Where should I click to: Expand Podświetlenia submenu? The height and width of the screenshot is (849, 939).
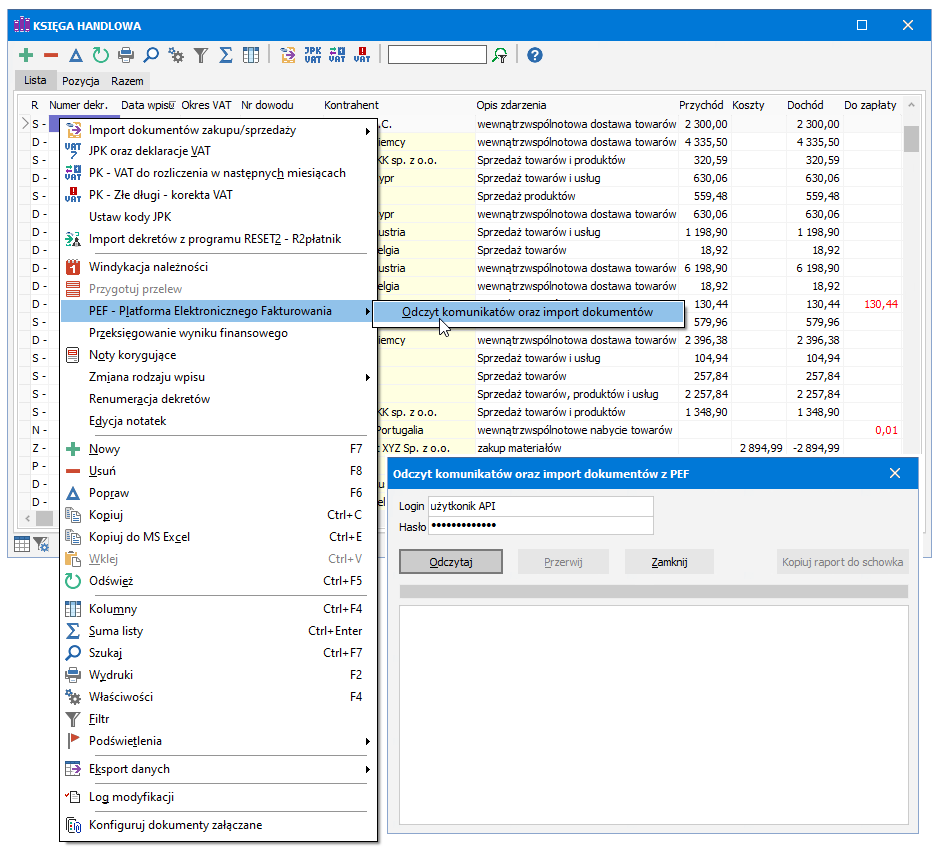(219, 741)
